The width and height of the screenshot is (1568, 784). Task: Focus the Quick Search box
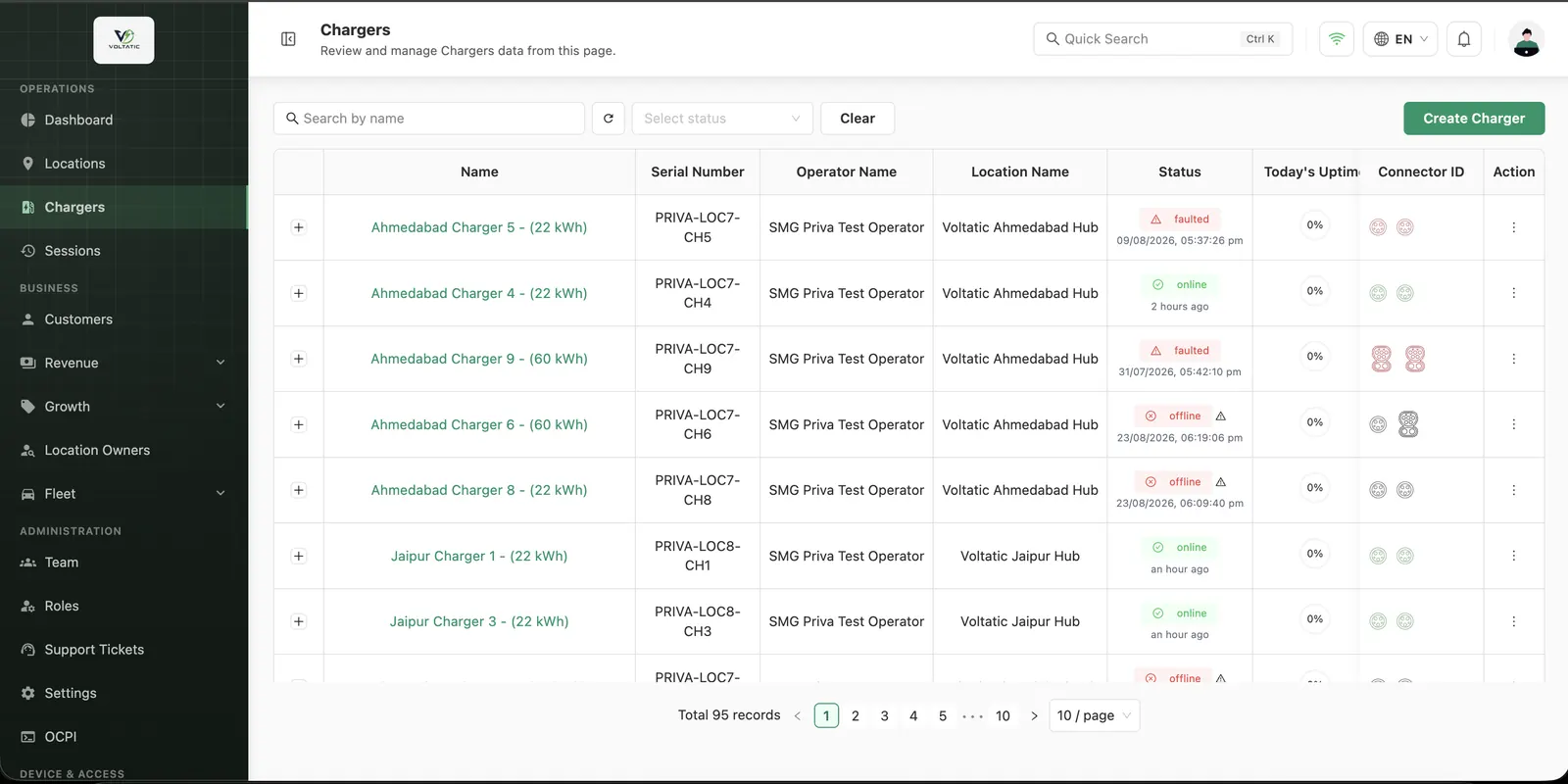1162,39
